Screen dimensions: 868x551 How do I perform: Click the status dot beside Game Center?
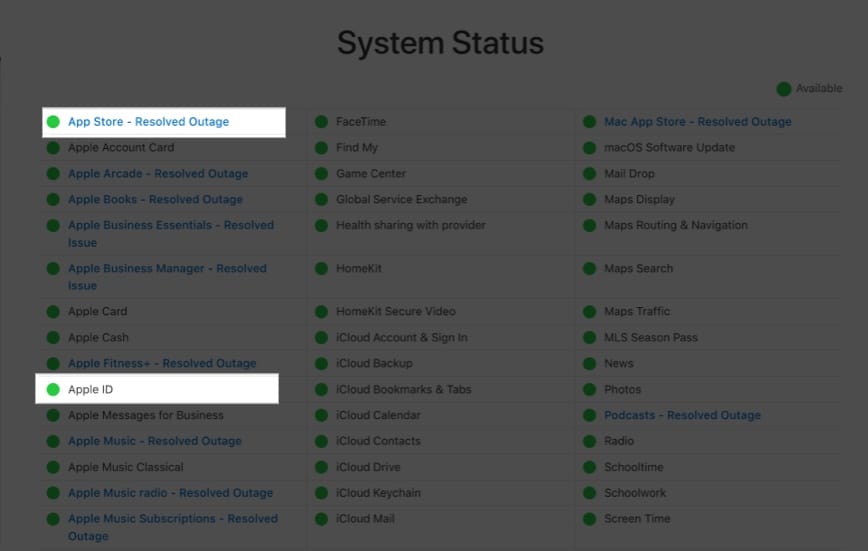321,174
